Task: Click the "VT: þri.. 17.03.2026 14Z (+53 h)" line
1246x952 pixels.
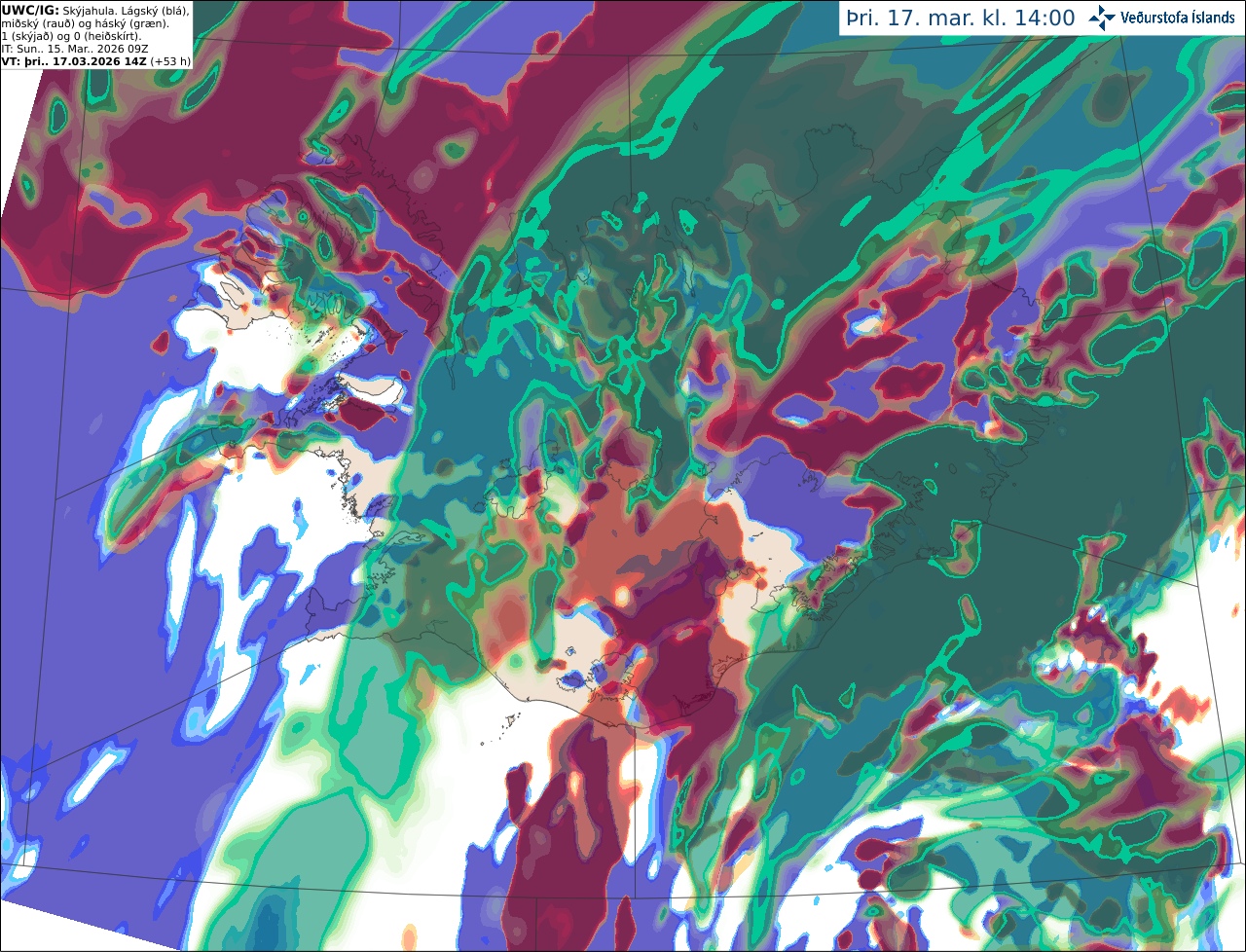Action: click(96, 60)
